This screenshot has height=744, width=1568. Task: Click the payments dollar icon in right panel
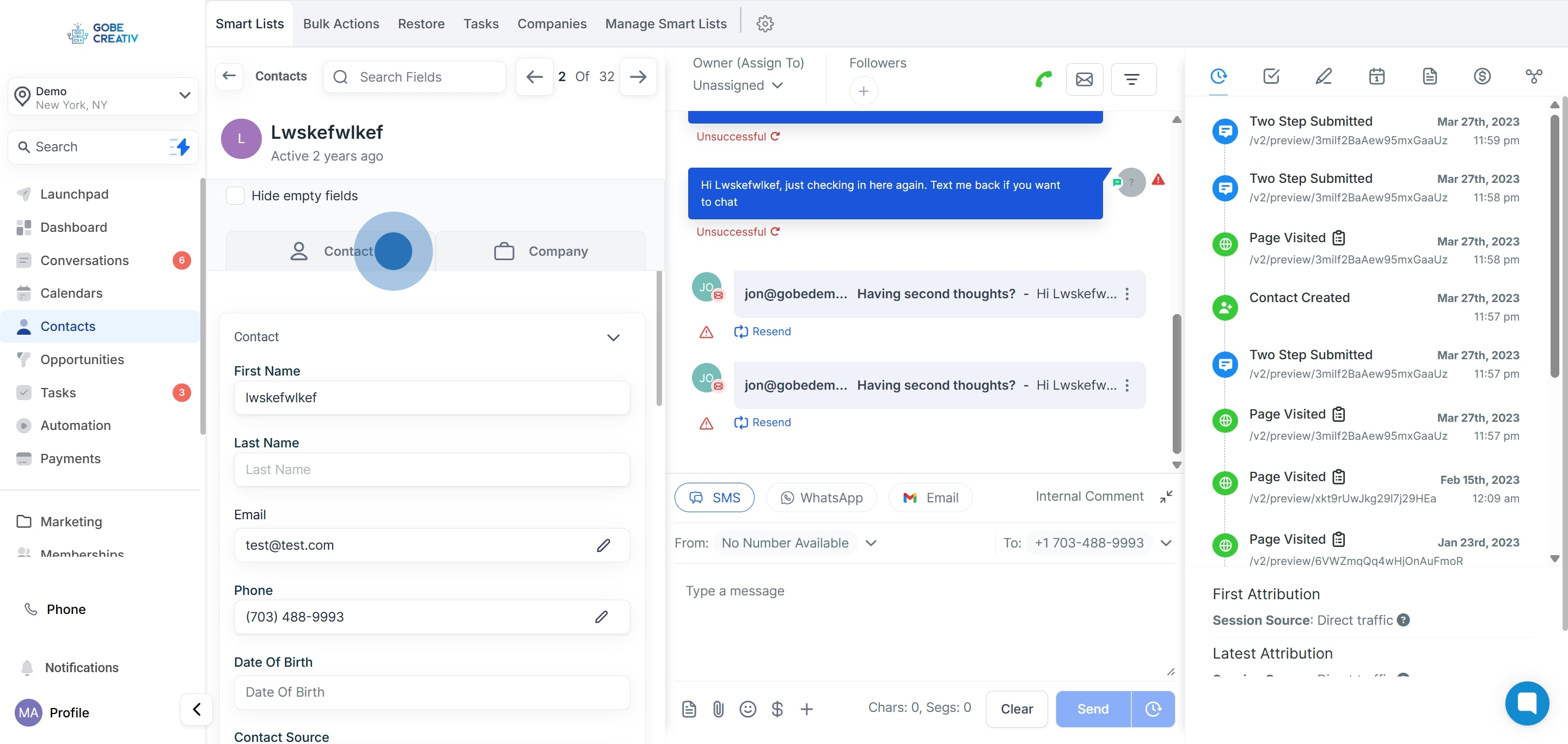pyautogui.click(x=1481, y=77)
